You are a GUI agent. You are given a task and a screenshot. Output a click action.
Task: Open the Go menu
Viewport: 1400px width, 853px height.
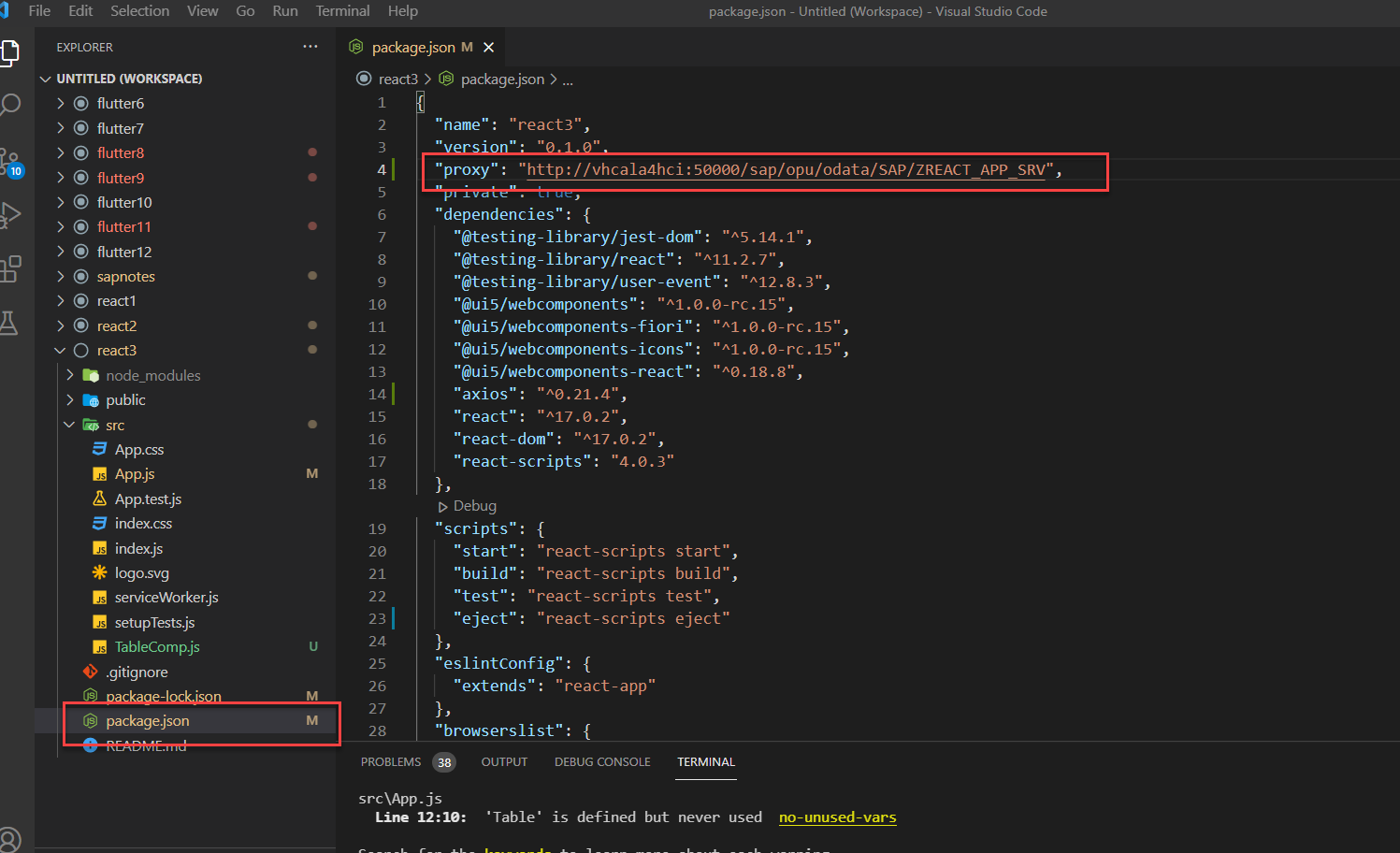(245, 11)
